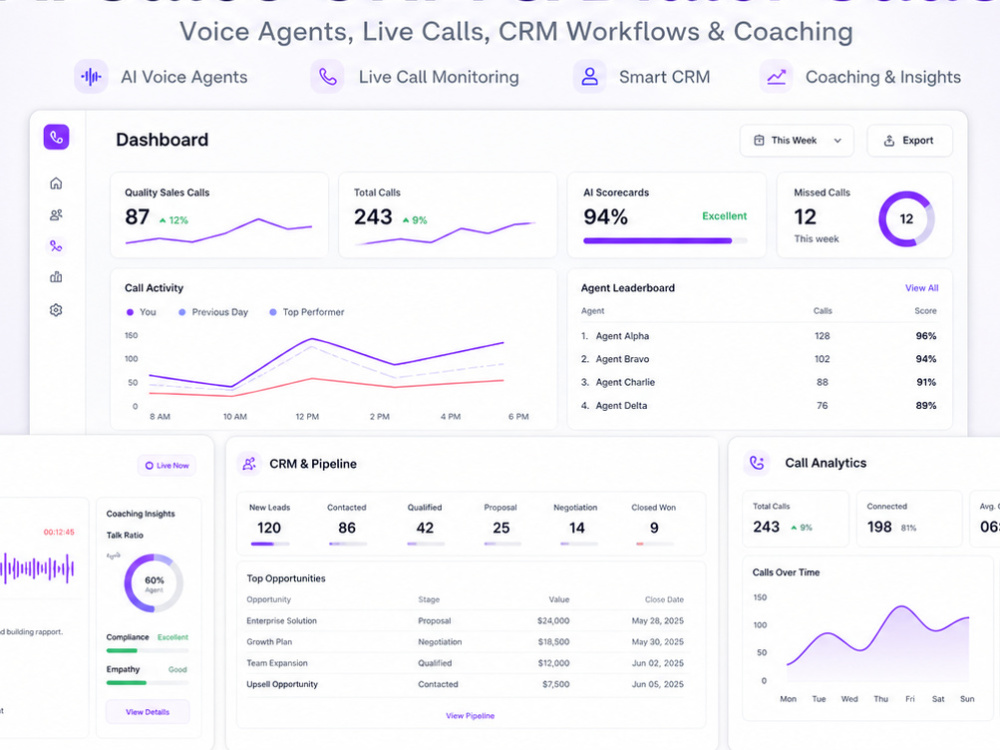Screen dimensions: 1000x750
Task: Click the Talk Ratio 60% donut chart
Action: (x=154, y=582)
